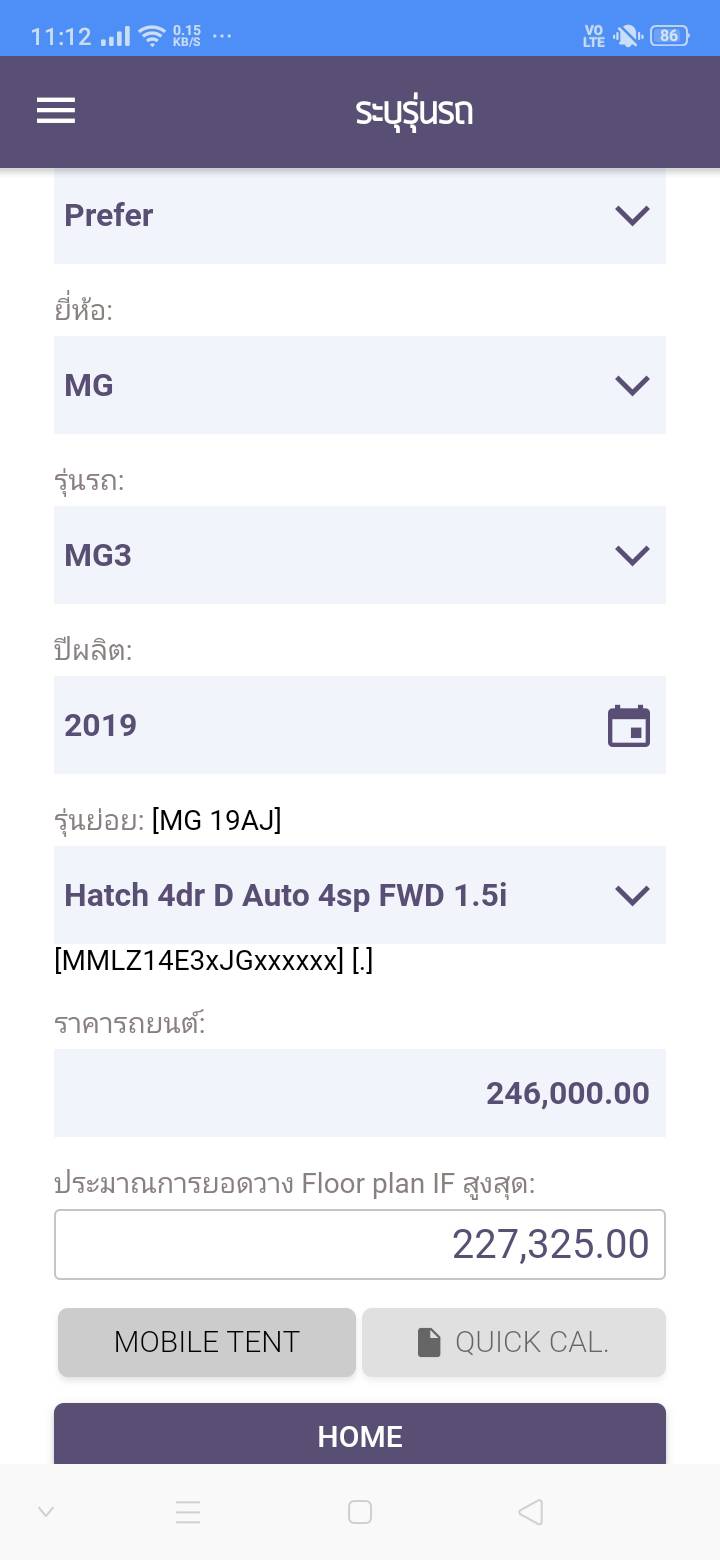Expand the Prefer dropdown
This screenshot has height=1560, width=720.
[632, 215]
